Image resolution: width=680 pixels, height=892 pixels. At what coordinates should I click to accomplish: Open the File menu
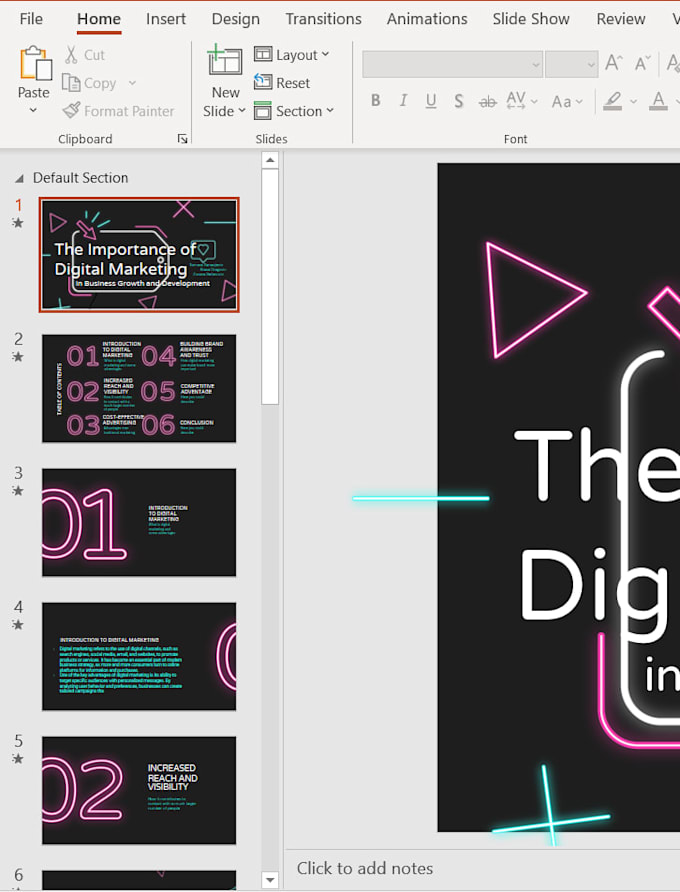[x=31, y=19]
